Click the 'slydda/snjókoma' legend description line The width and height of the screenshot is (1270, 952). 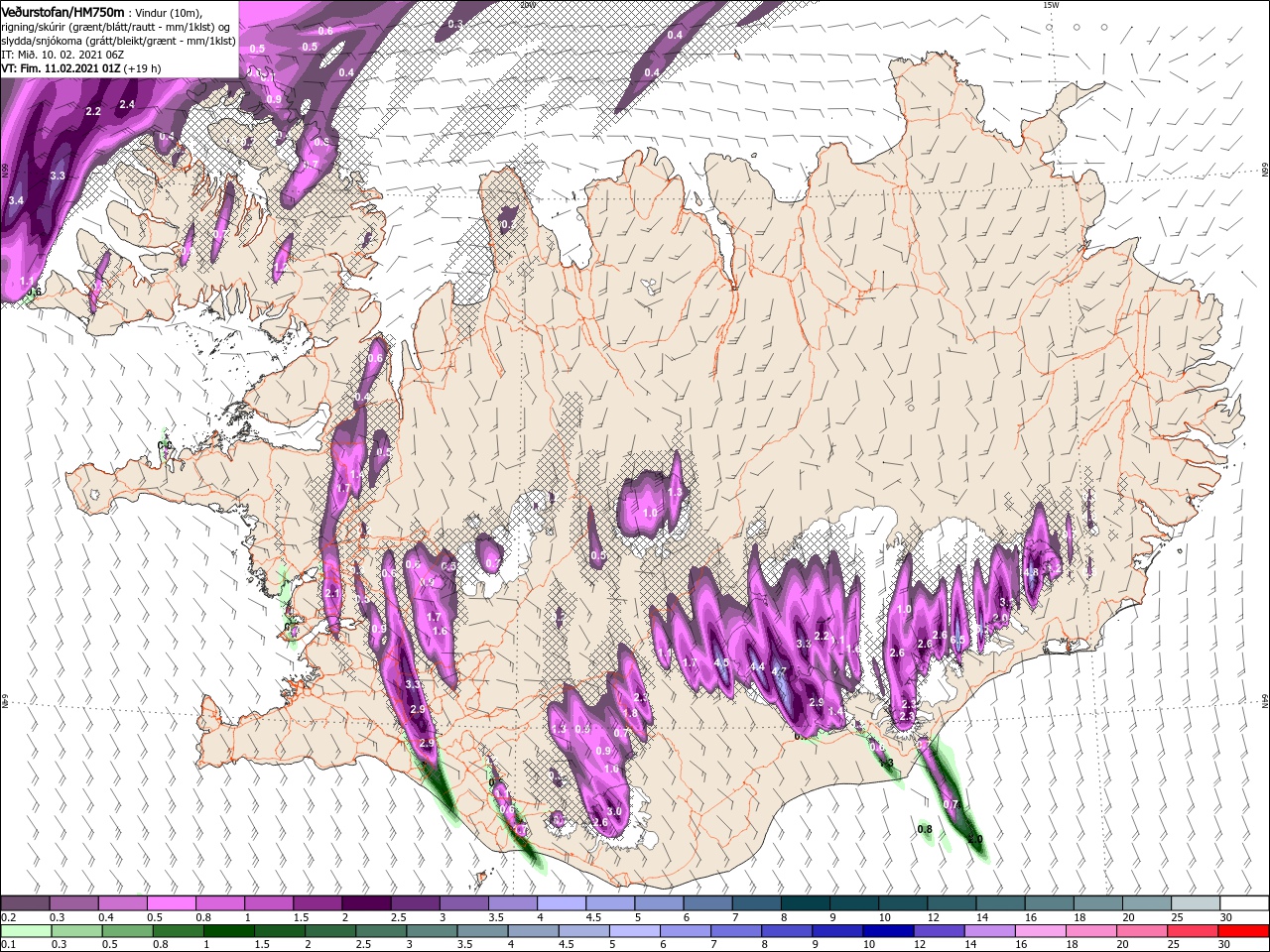point(118,42)
